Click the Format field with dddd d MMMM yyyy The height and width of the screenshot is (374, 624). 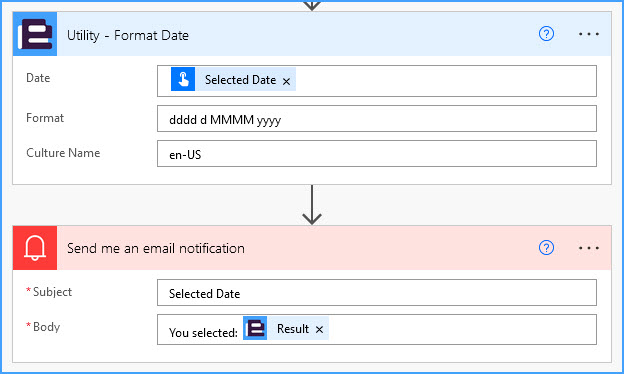pyautogui.click(x=376, y=119)
